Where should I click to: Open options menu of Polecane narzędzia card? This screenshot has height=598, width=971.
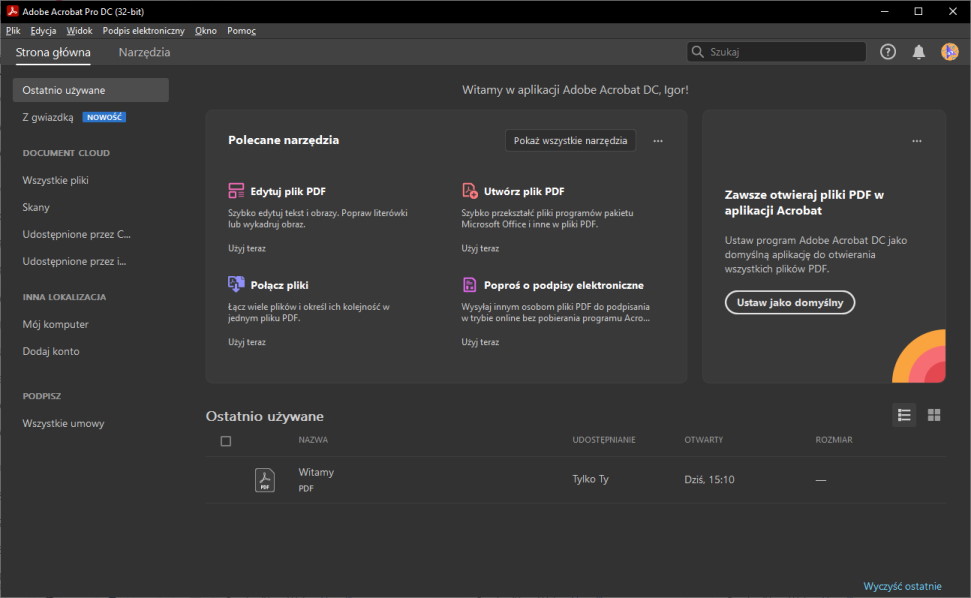[658, 141]
